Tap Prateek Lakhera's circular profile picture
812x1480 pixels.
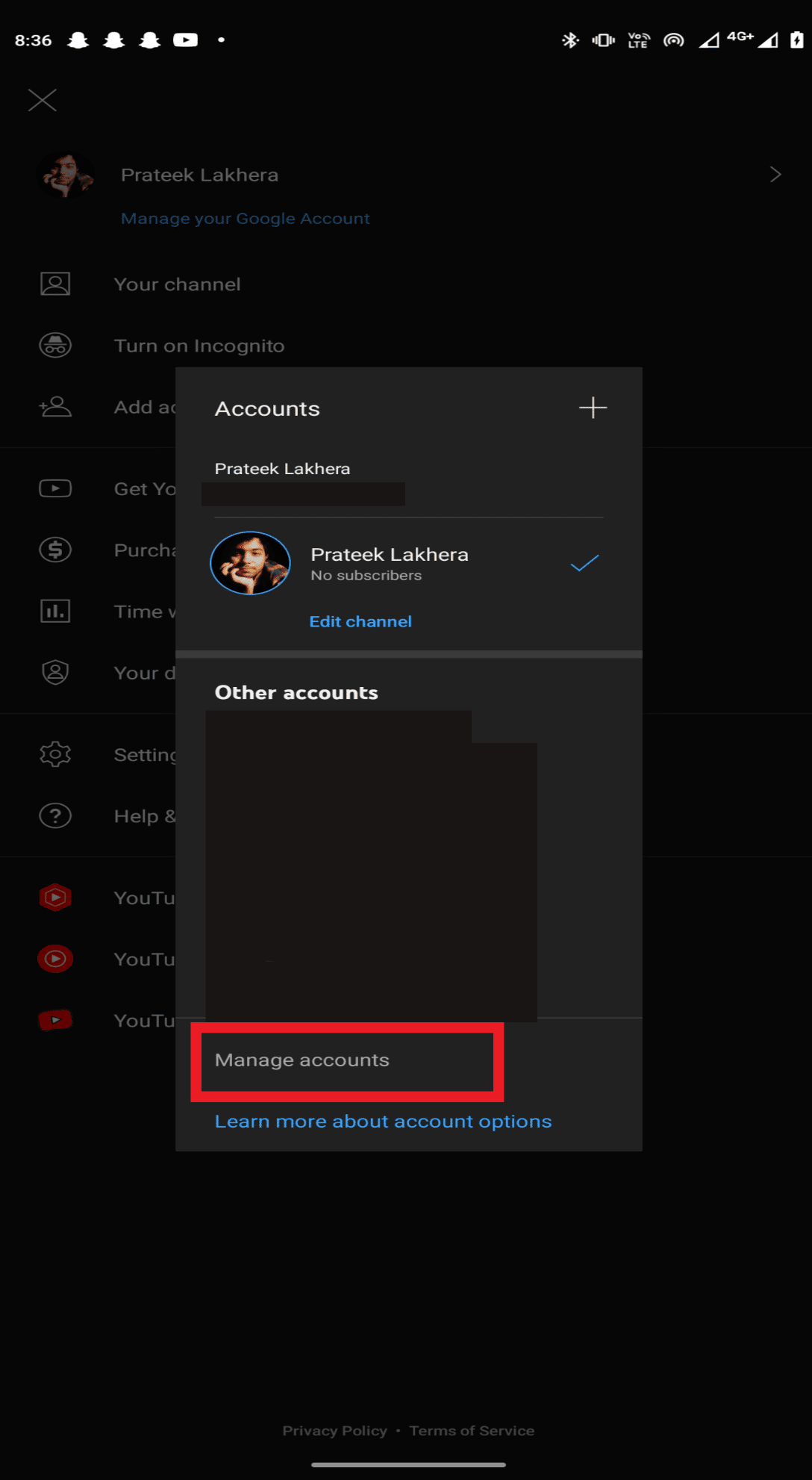[251, 563]
